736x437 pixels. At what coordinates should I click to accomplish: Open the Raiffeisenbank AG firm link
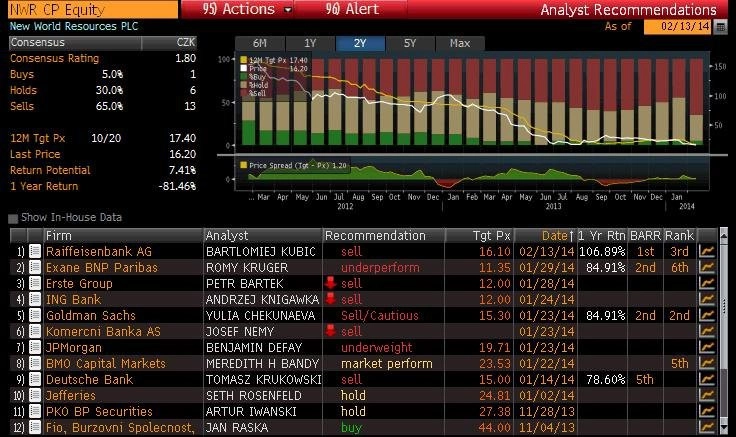[x=99, y=252]
